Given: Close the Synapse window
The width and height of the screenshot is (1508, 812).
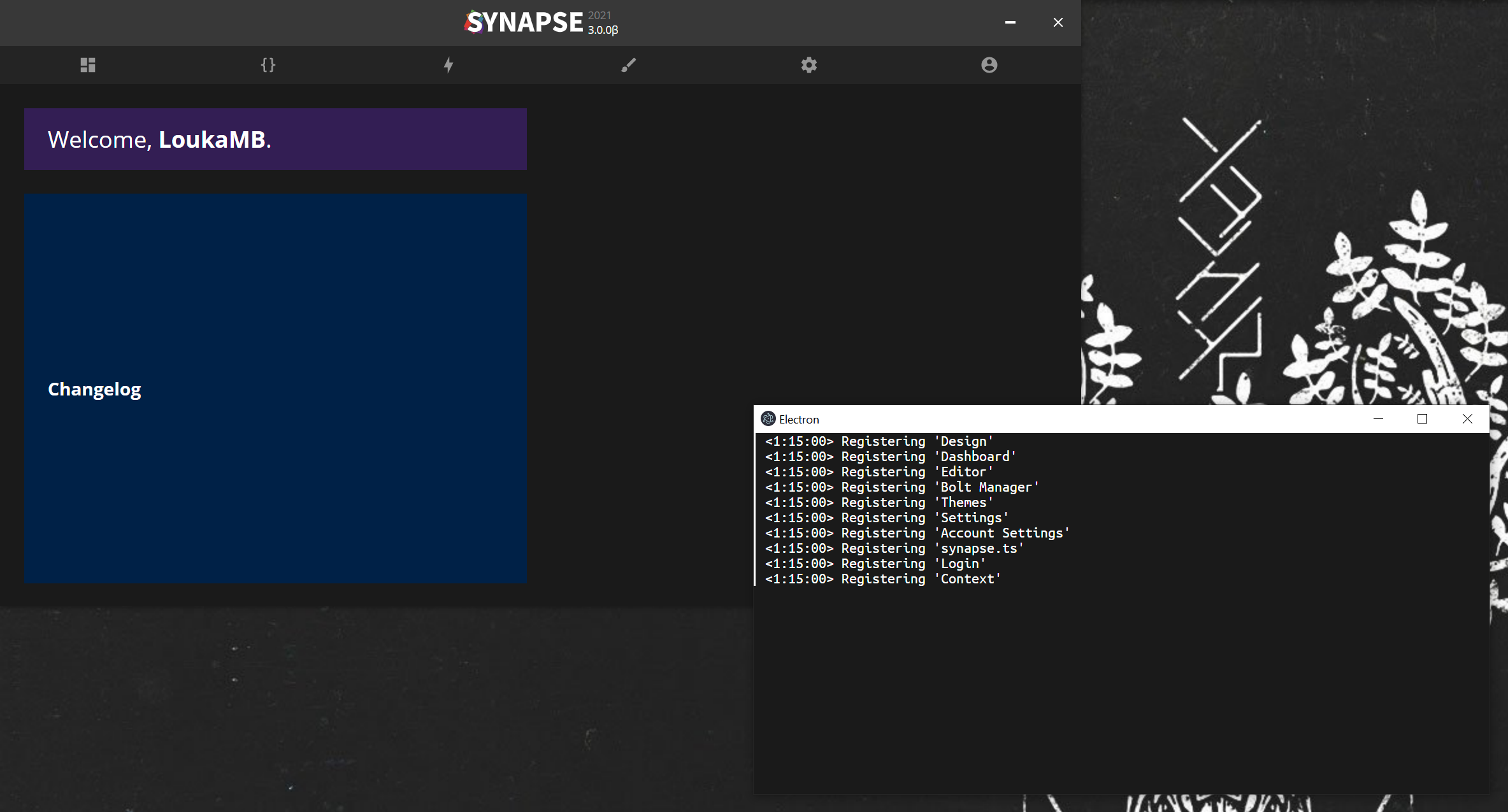Looking at the screenshot, I should [x=1058, y=22].
